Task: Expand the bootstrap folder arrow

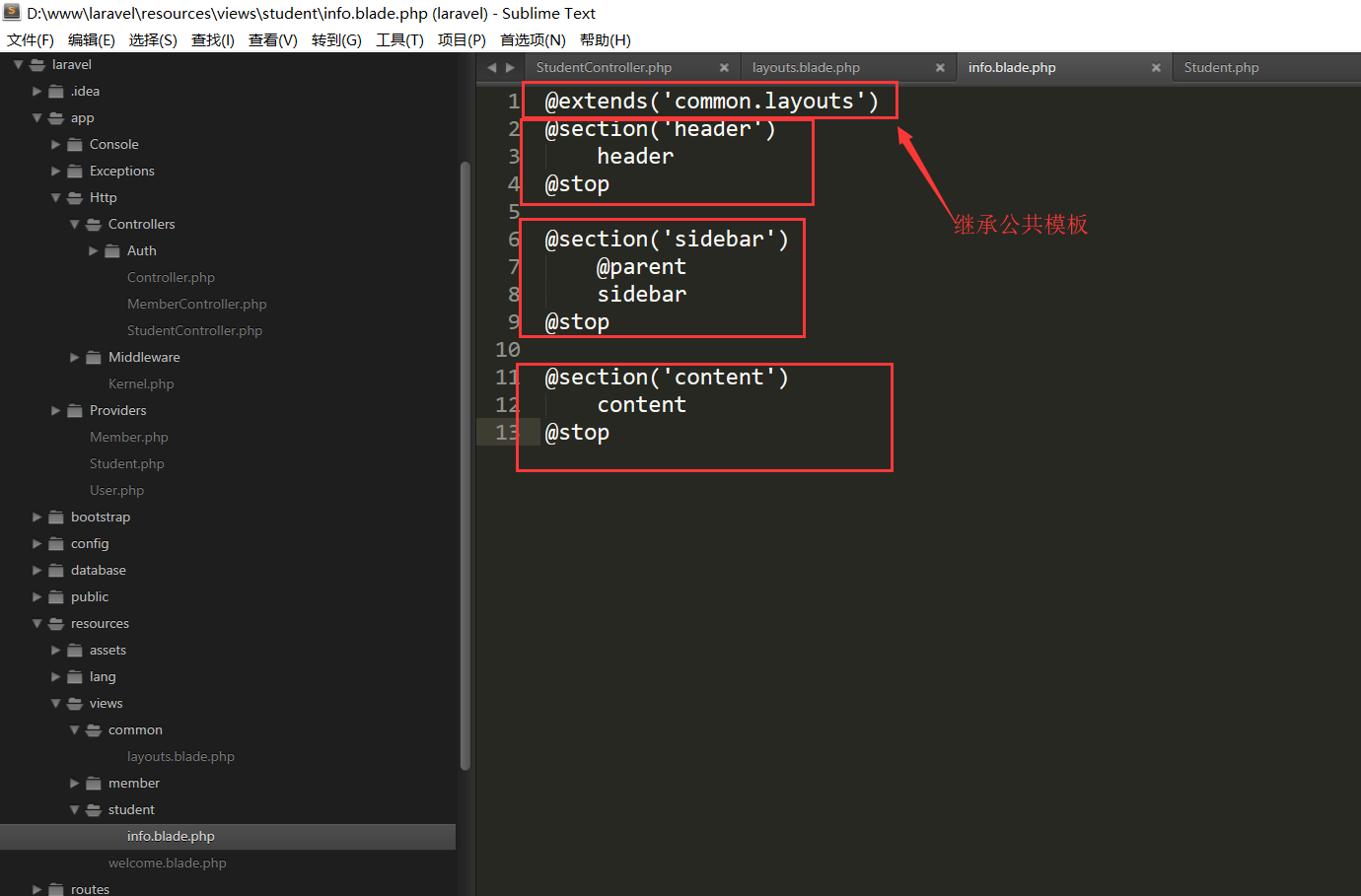Action: (x=36, y=517)
